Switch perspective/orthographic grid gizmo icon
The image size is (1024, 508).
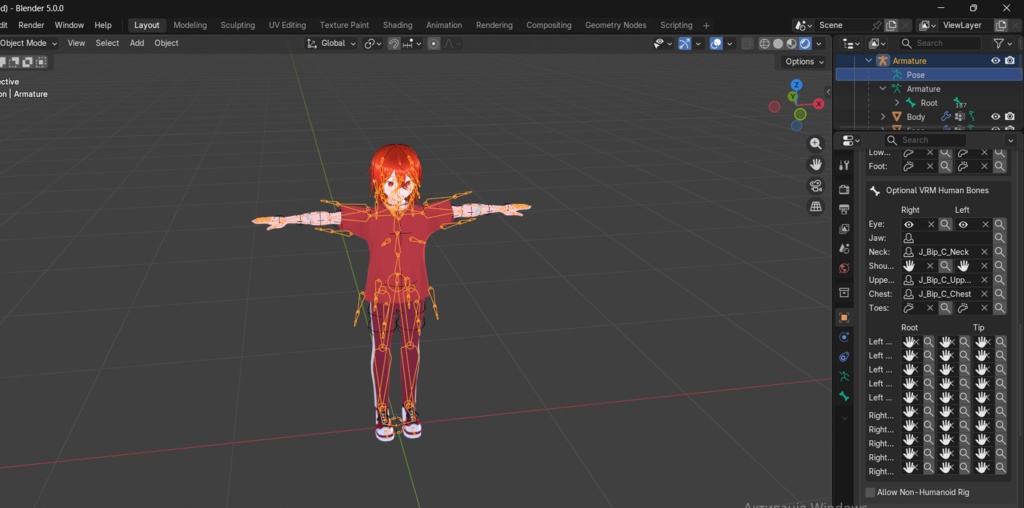tap(816, 206)
